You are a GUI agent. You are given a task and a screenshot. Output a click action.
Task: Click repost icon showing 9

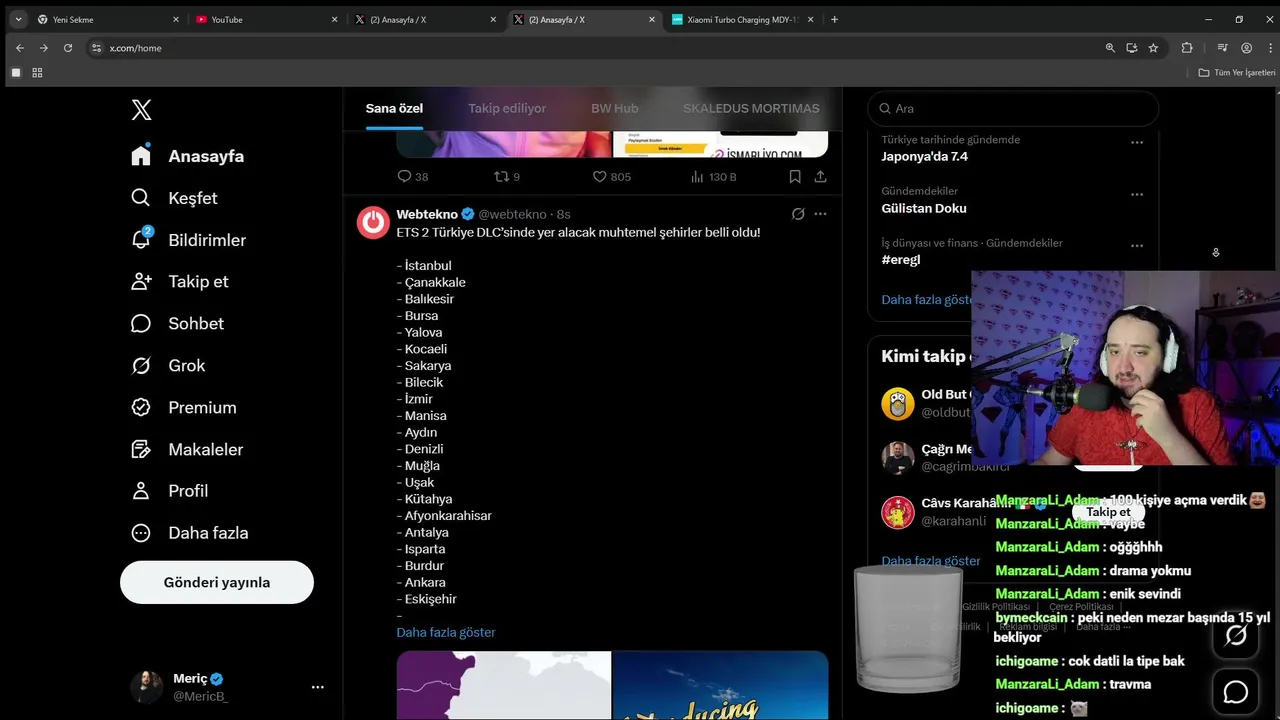tap(502, 176)
